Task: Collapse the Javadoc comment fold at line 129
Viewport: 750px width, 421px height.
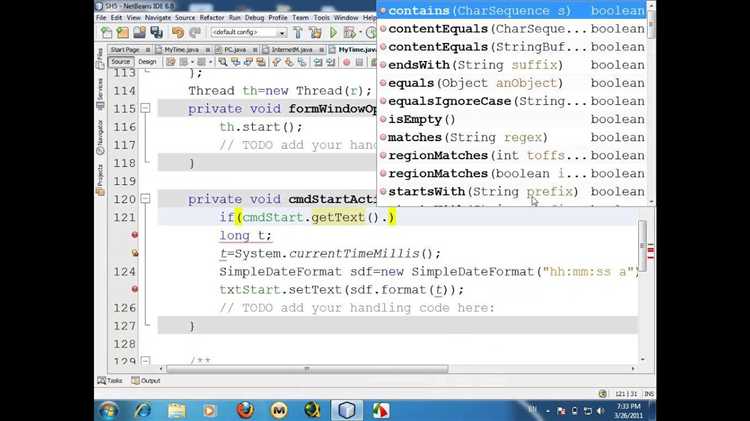Action: (145, 360)
